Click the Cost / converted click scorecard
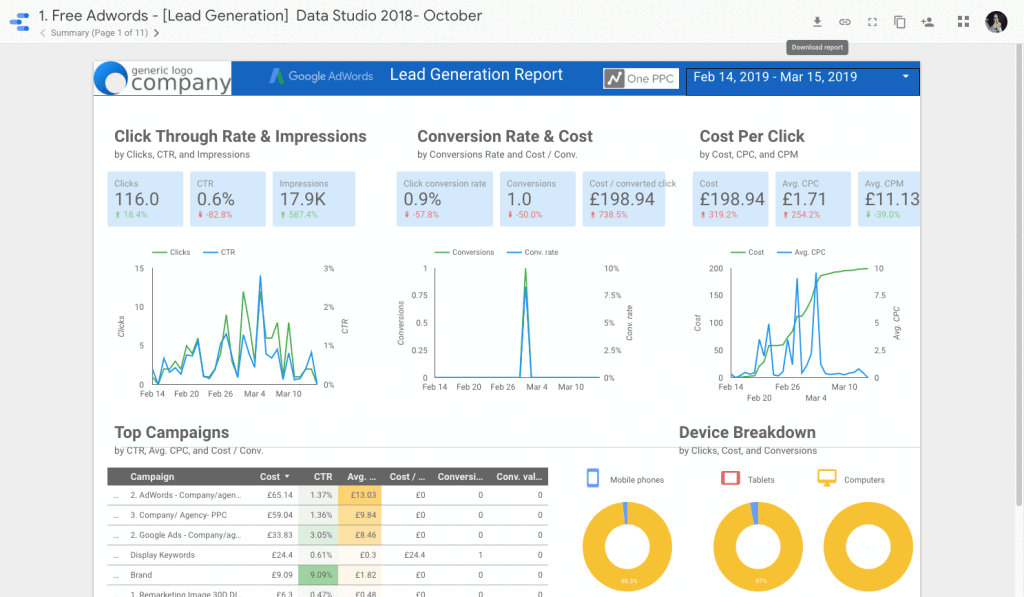The width and height of the screenshot is (1024, 597). [x=624, y=199]
